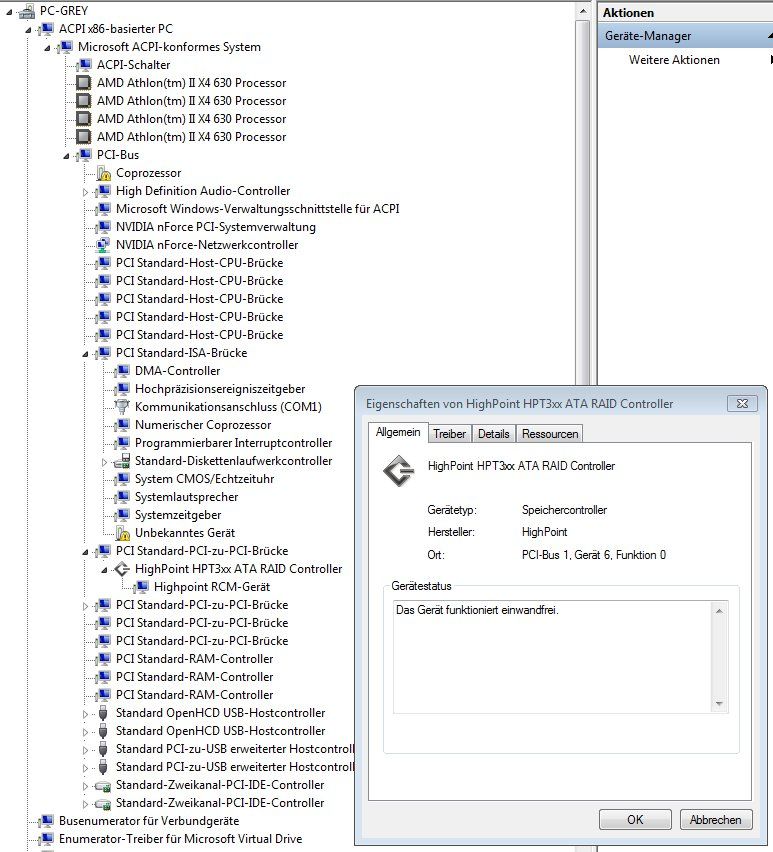Click the PC-GREY root computer icon
Screen dimensions: 773x852
point(26,11)
